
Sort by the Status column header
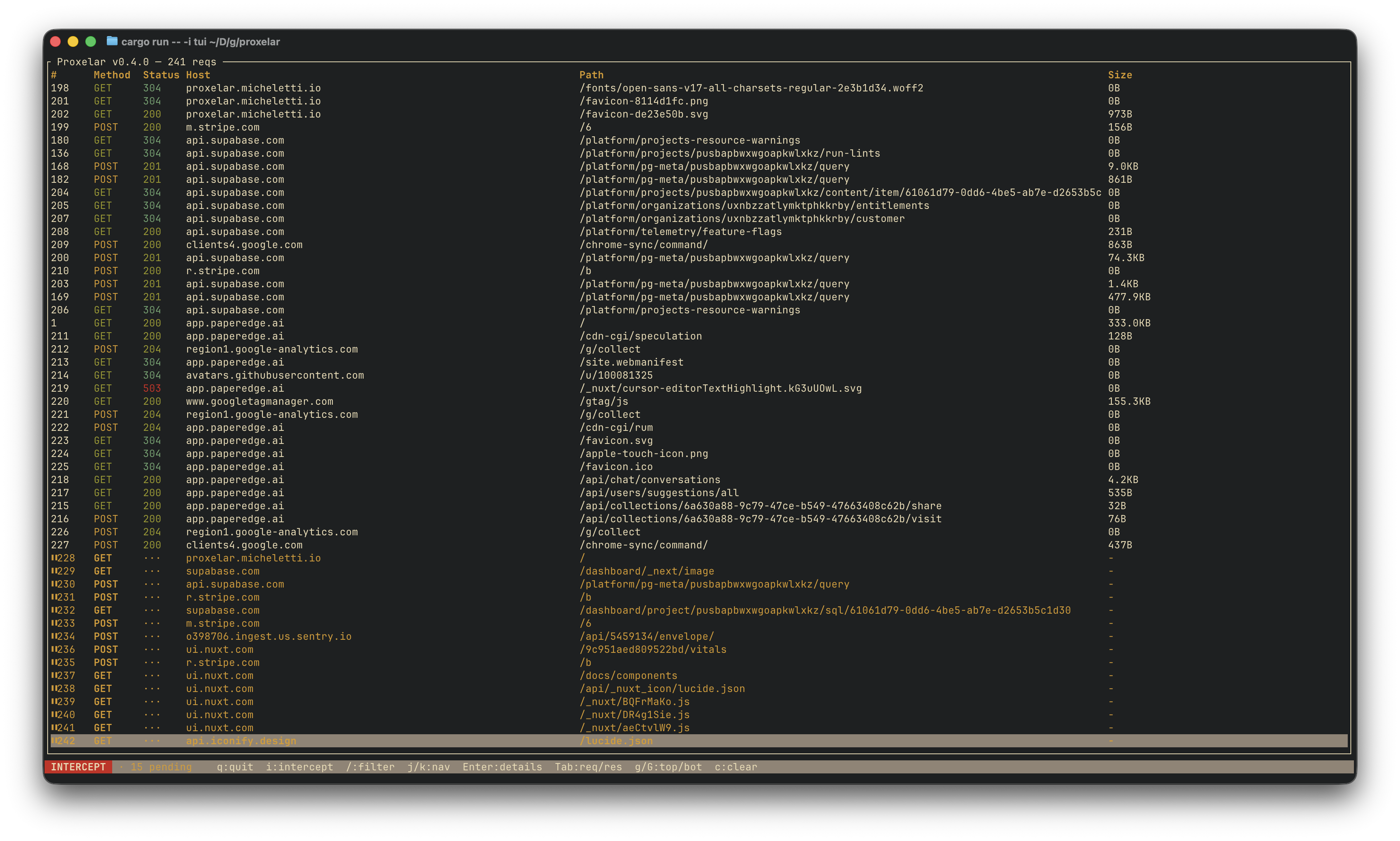pyautogui.click(x=161, y=74)
